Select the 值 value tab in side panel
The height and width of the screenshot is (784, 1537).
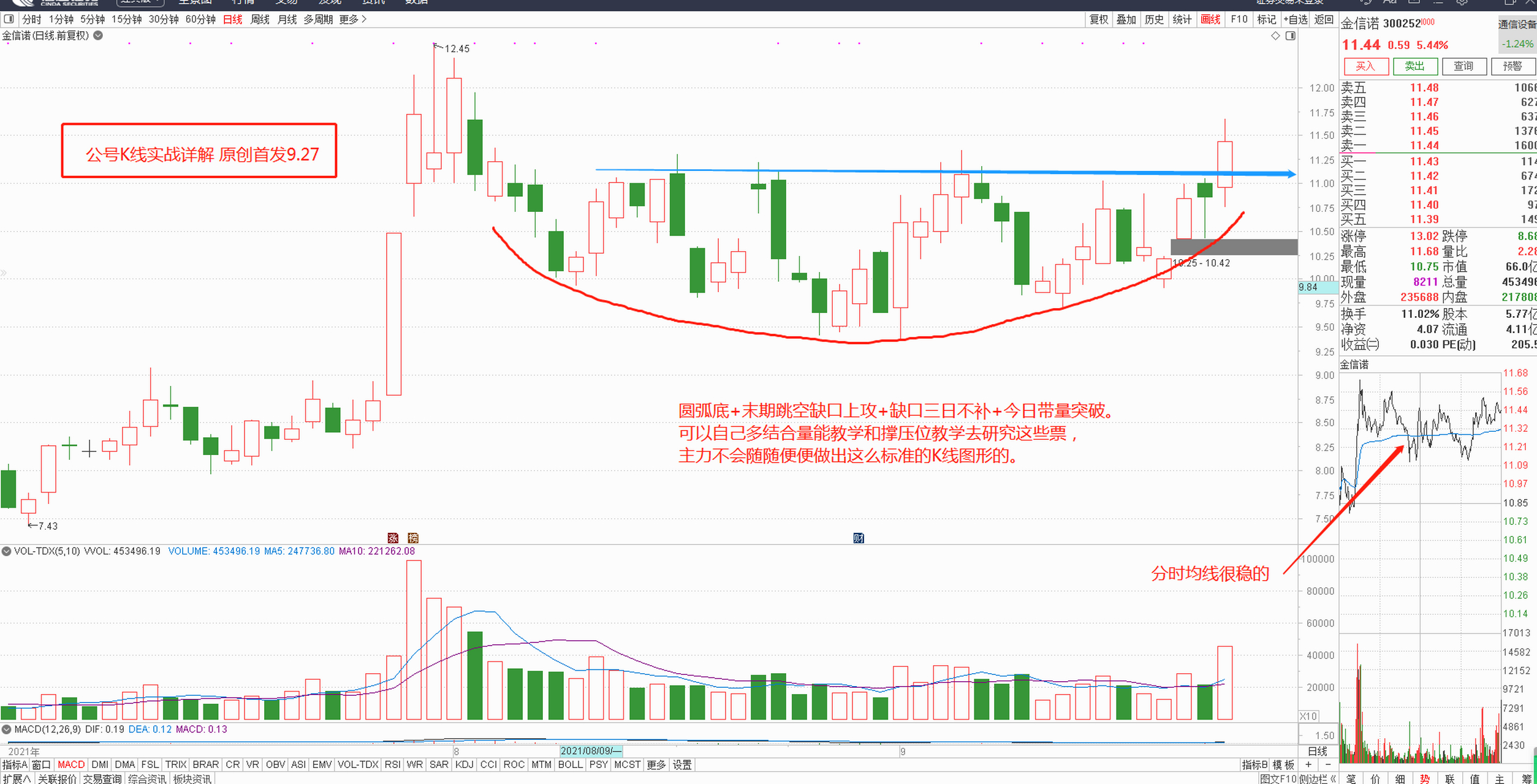tap(1474, 778)
